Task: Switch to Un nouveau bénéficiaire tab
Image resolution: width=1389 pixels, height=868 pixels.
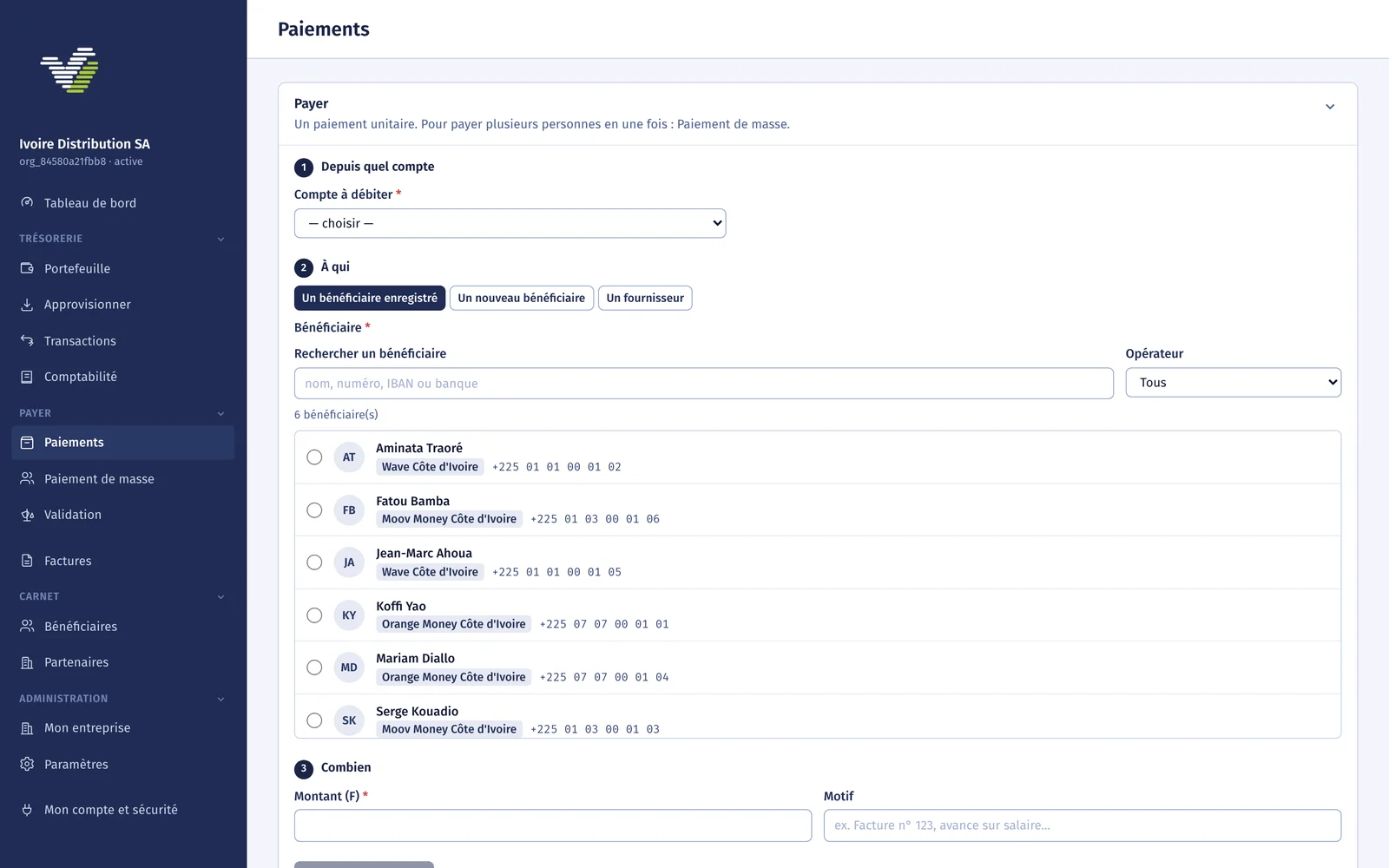Action: 522,298
